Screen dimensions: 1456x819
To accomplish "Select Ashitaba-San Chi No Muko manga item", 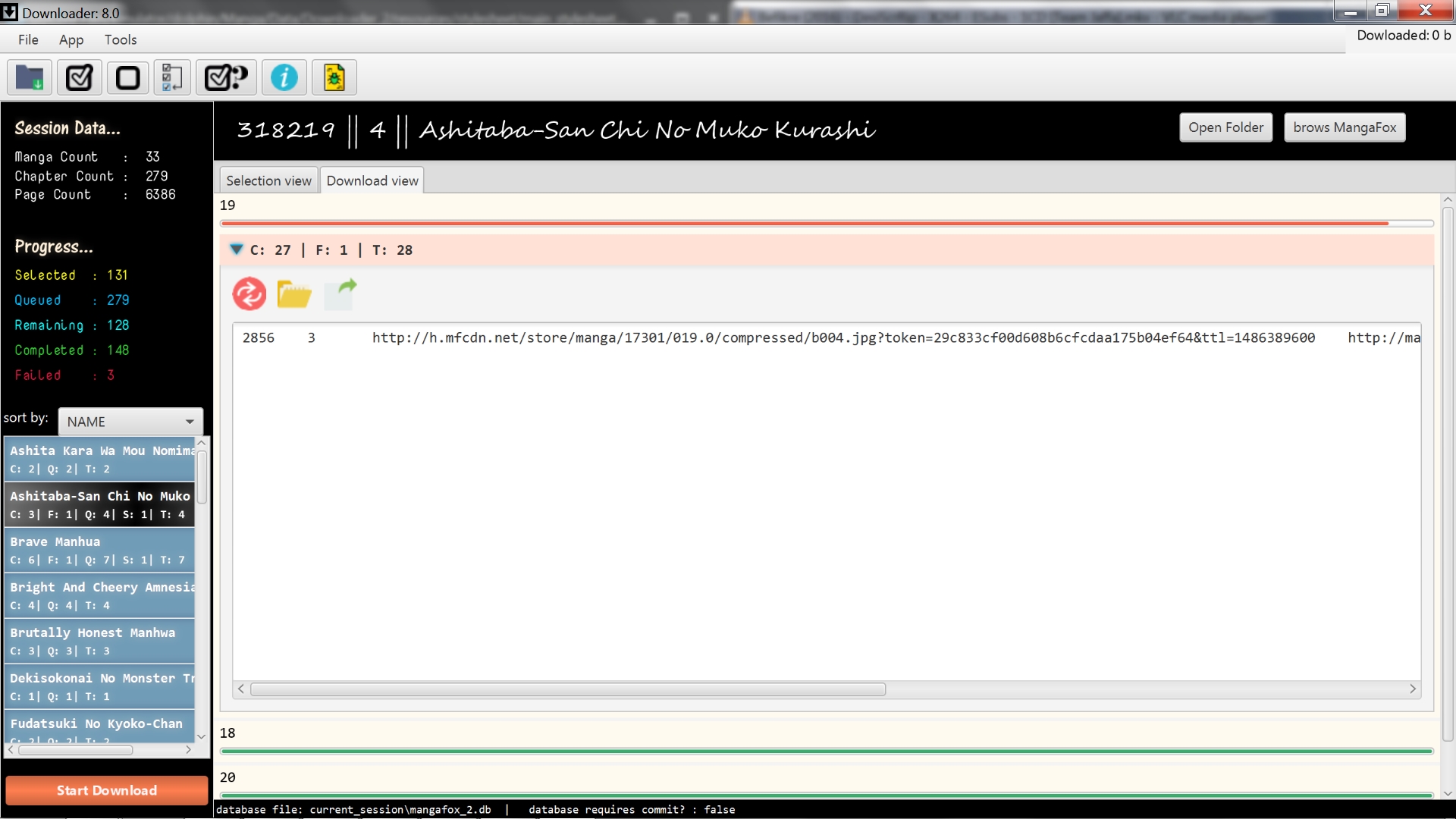I will (99, 504).
